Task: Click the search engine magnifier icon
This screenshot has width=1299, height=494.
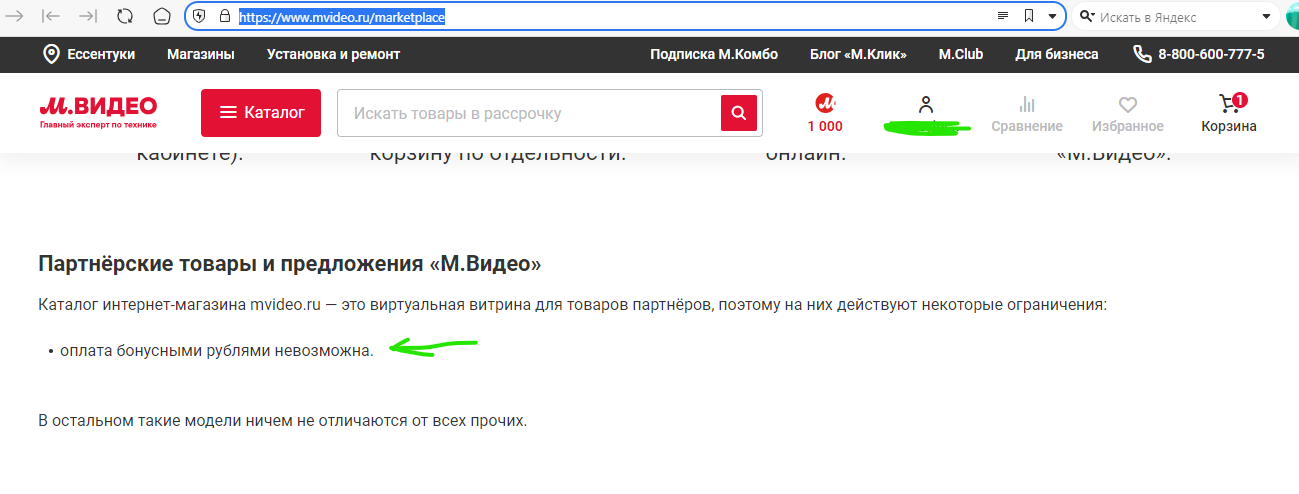Action: pyautogui.click(x=1087, y=17)
